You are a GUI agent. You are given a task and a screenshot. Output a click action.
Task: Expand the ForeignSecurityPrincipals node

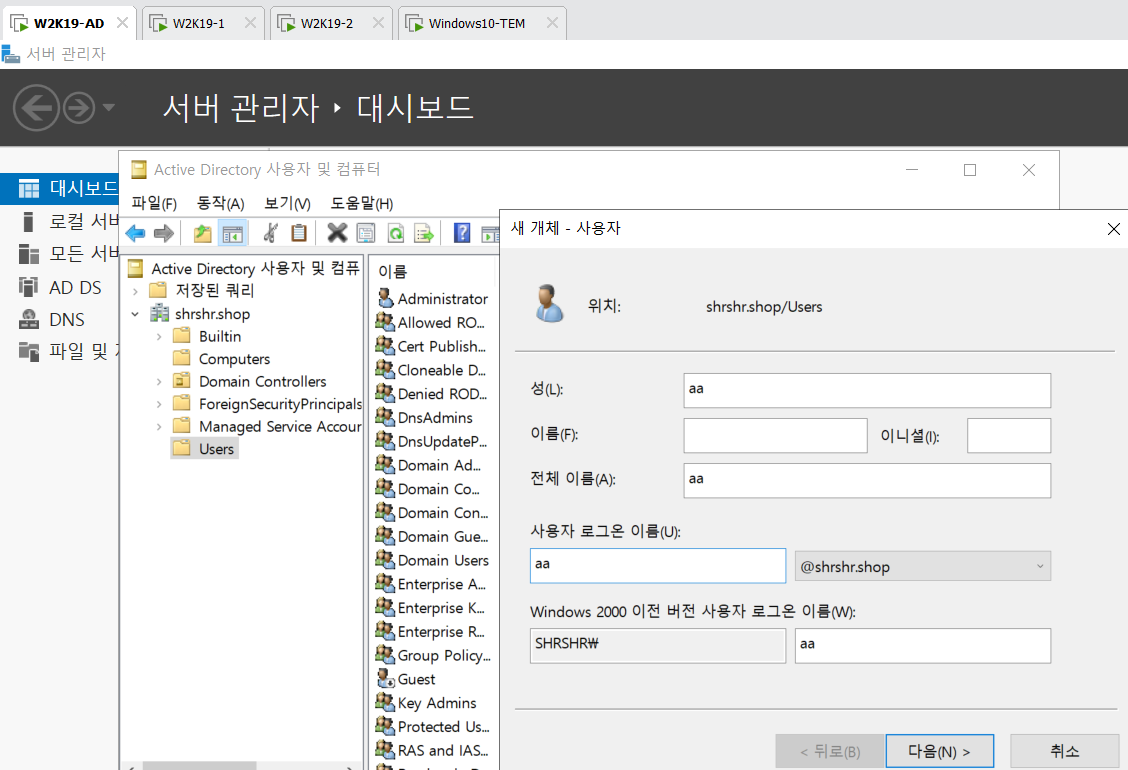click(159, 404)
